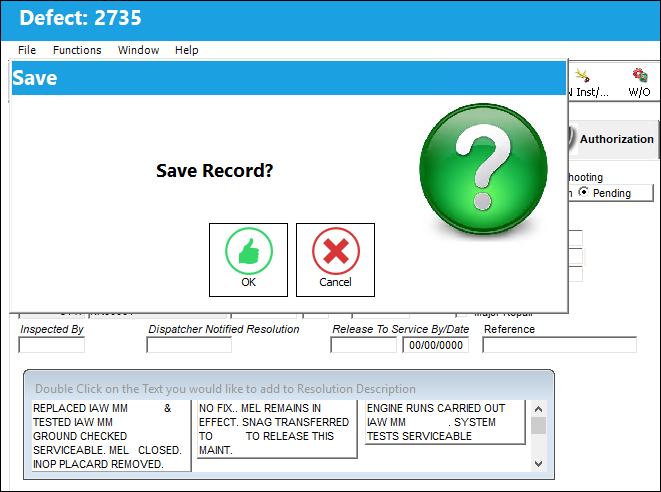Select the Pending radio button
This screenshot has width=661, height=492.
pyautogui.click(x=583, y=192)
